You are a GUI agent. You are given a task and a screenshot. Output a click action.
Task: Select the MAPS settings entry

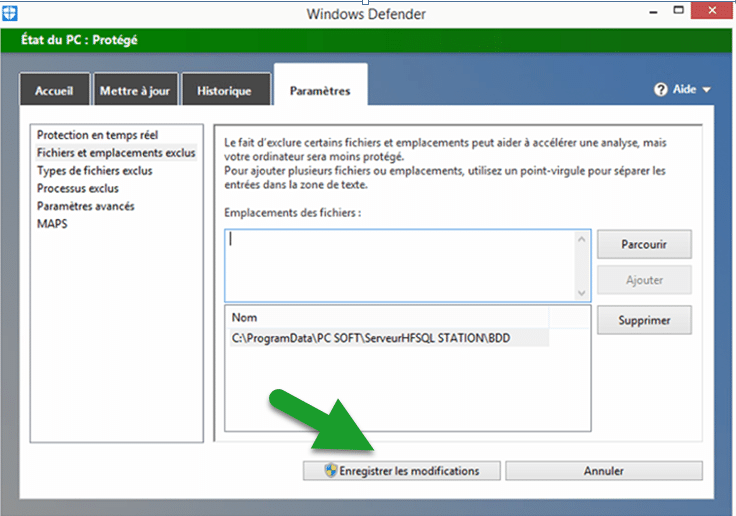click(52, 224)
